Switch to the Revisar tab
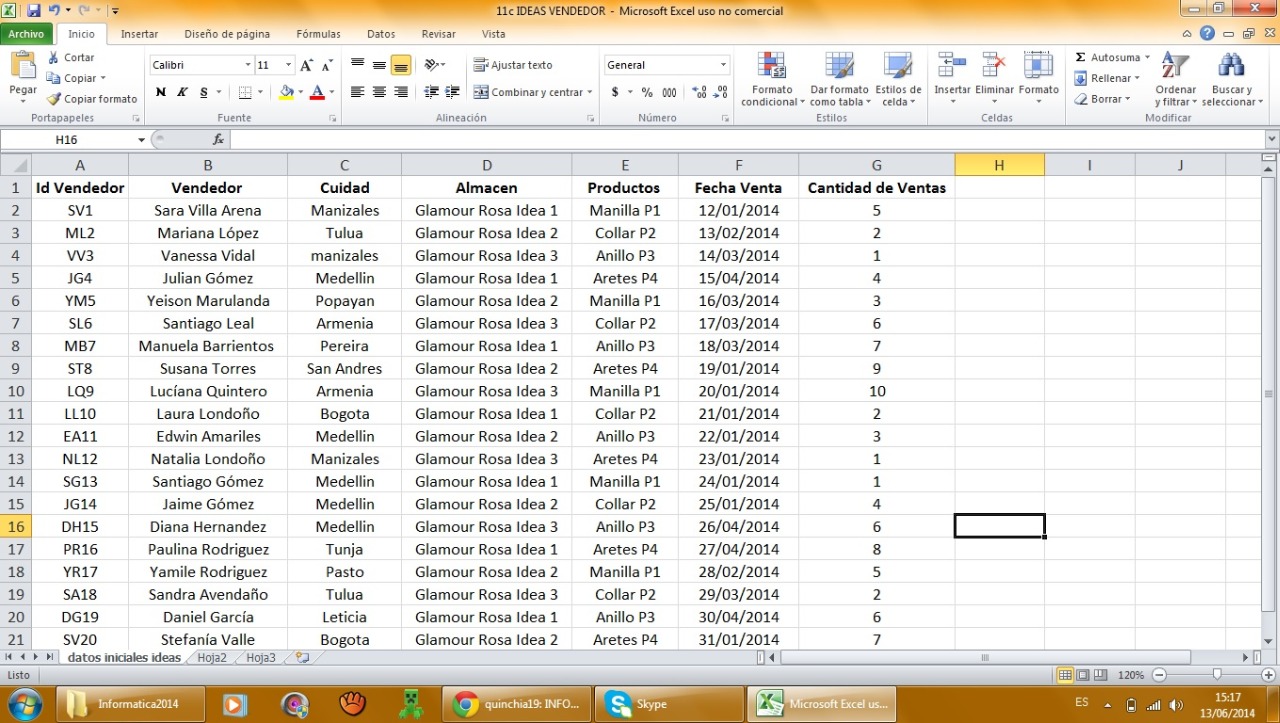This screenshot has width=1280, height=723. click(x=438, y=34)
